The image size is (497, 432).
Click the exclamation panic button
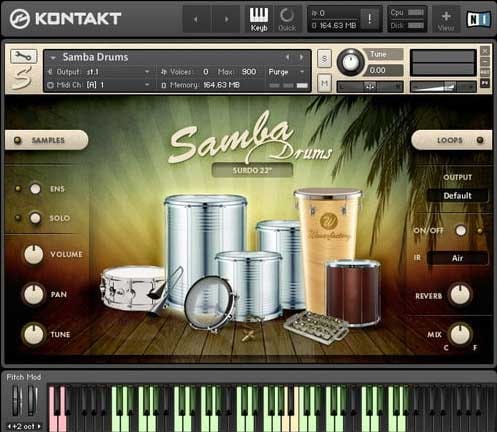click(x=370, y=19)
